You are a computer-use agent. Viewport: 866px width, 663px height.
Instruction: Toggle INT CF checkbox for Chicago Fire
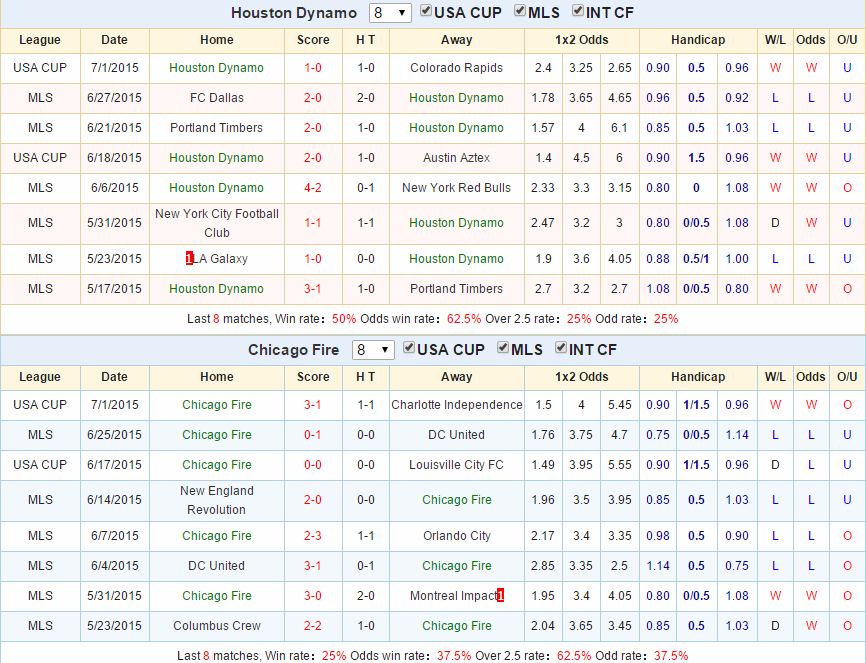point(561,348)
